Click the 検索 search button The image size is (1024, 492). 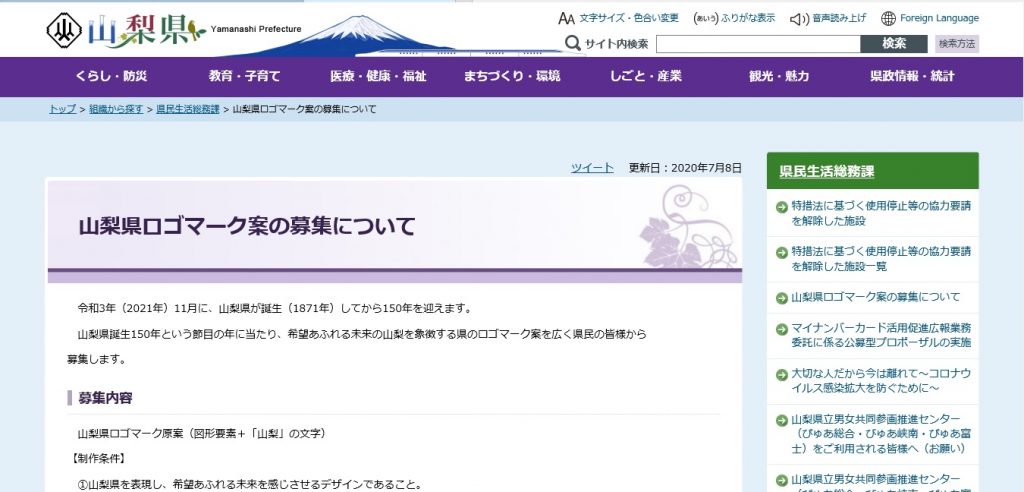pyautogui.click(x=894, y=44)
